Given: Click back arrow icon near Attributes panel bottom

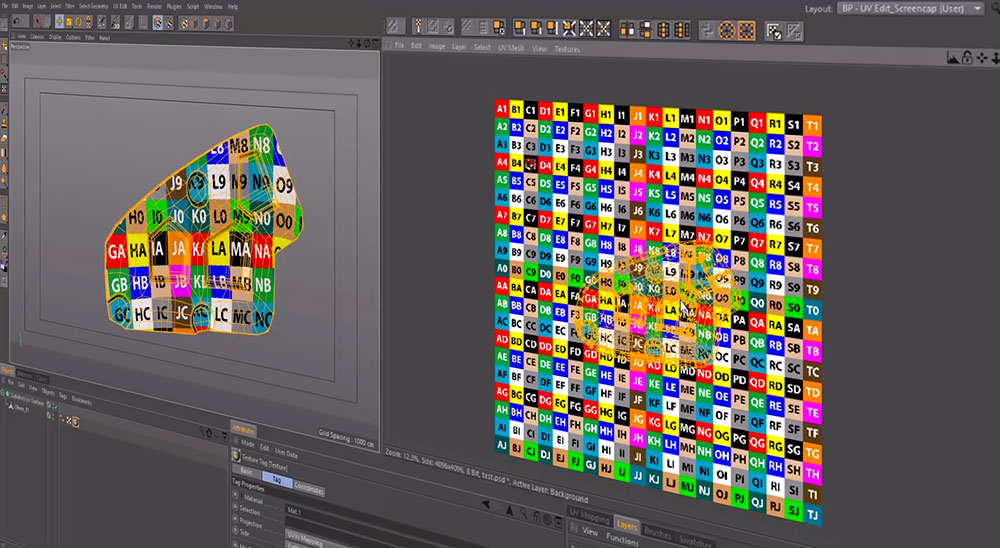Looking at the screenshot, I should [486, 504].
